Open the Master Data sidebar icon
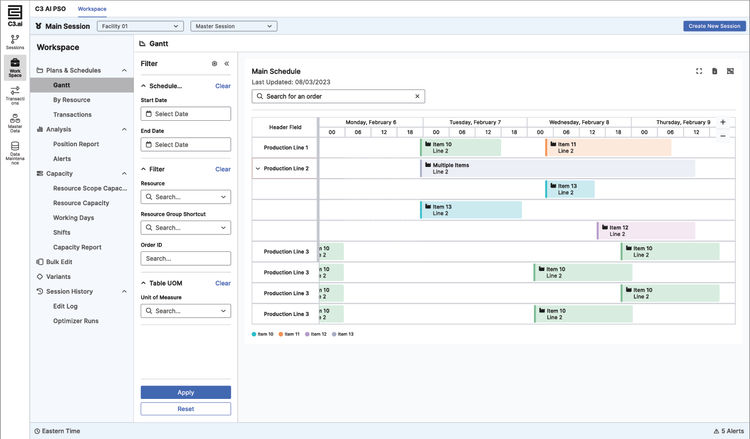The width and height of the screenshot is (750, 439). (15, 123)
